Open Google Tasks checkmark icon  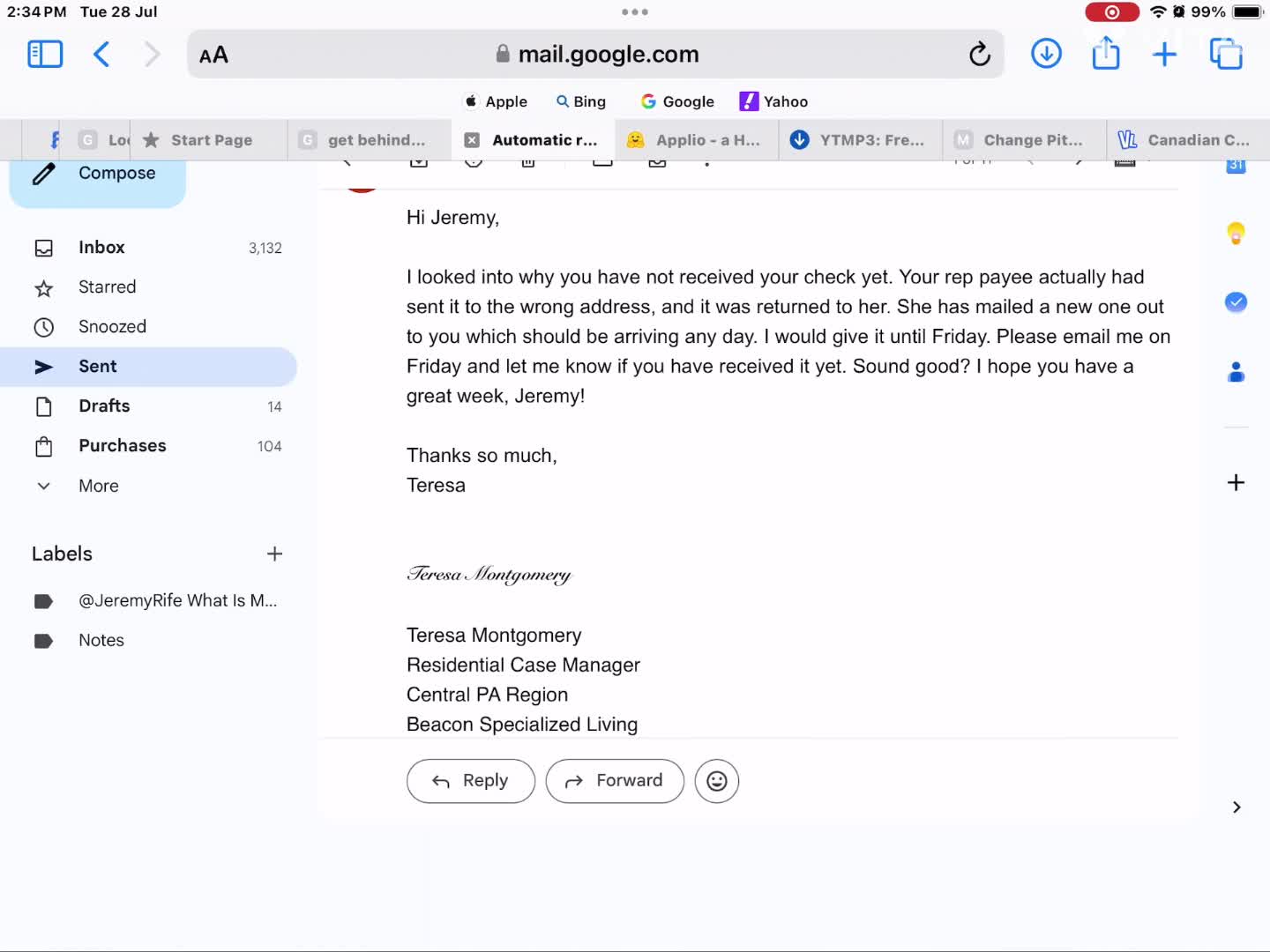tap(1236, 302)
